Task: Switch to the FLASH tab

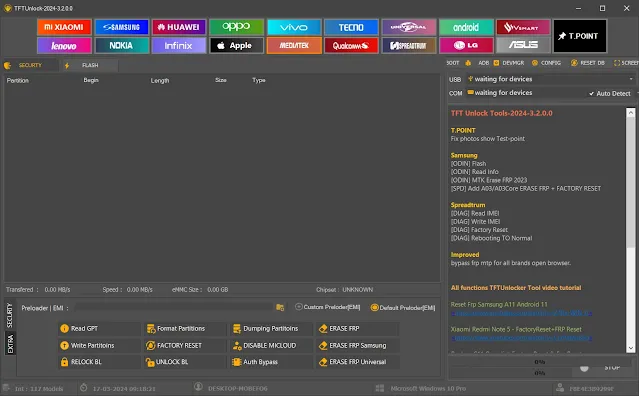Action: 90,65
